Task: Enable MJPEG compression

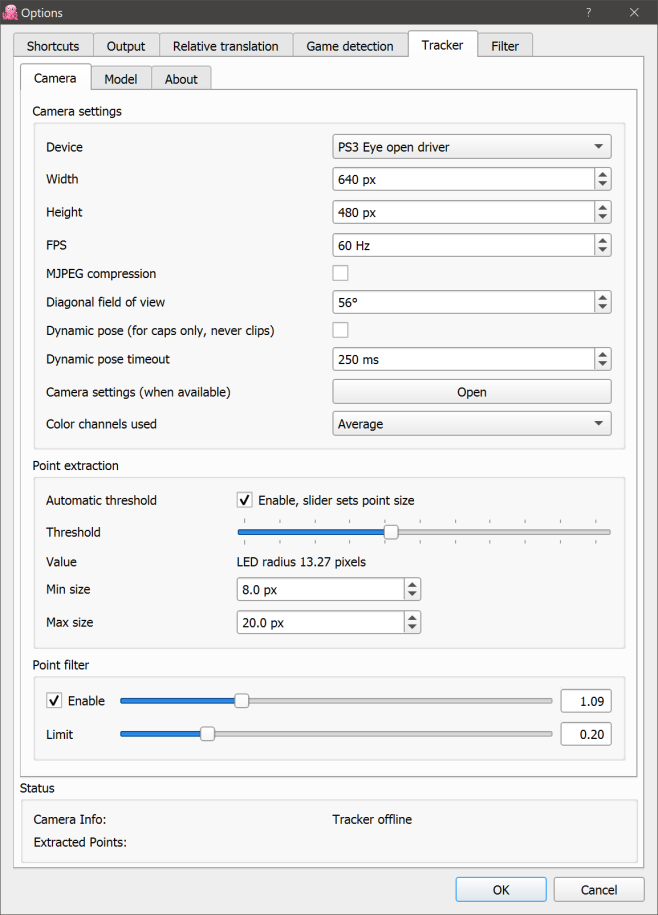Action: (x=340, y=271)
